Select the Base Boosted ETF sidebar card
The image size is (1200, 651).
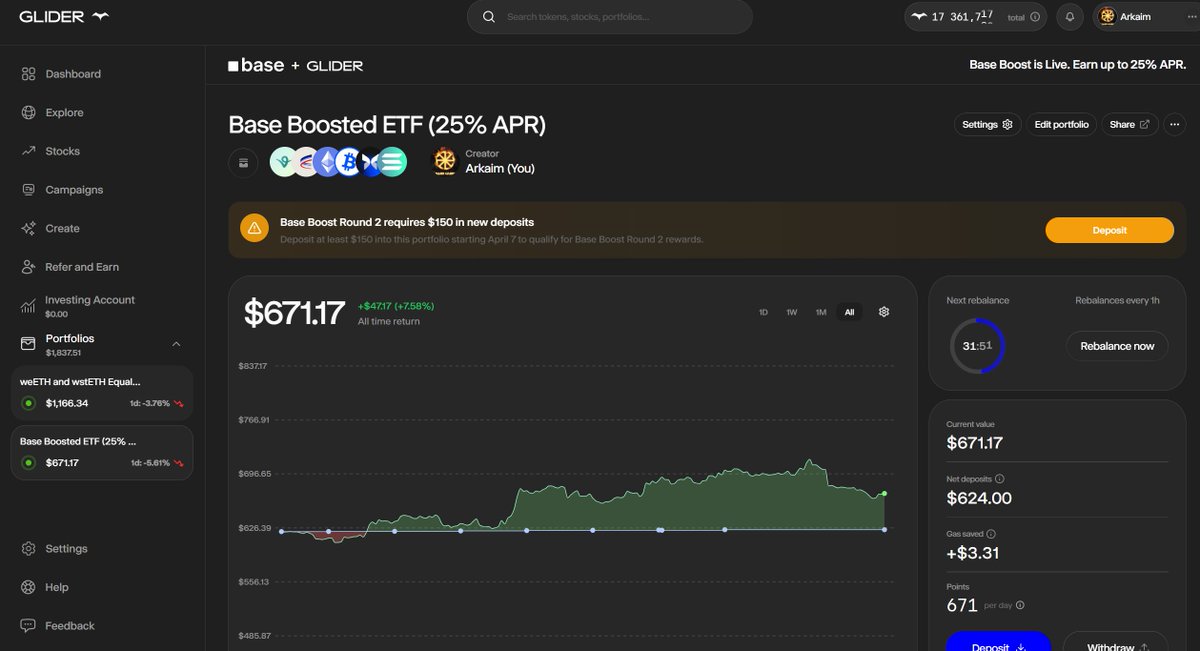pyautogui.click(x=102, y=452)
